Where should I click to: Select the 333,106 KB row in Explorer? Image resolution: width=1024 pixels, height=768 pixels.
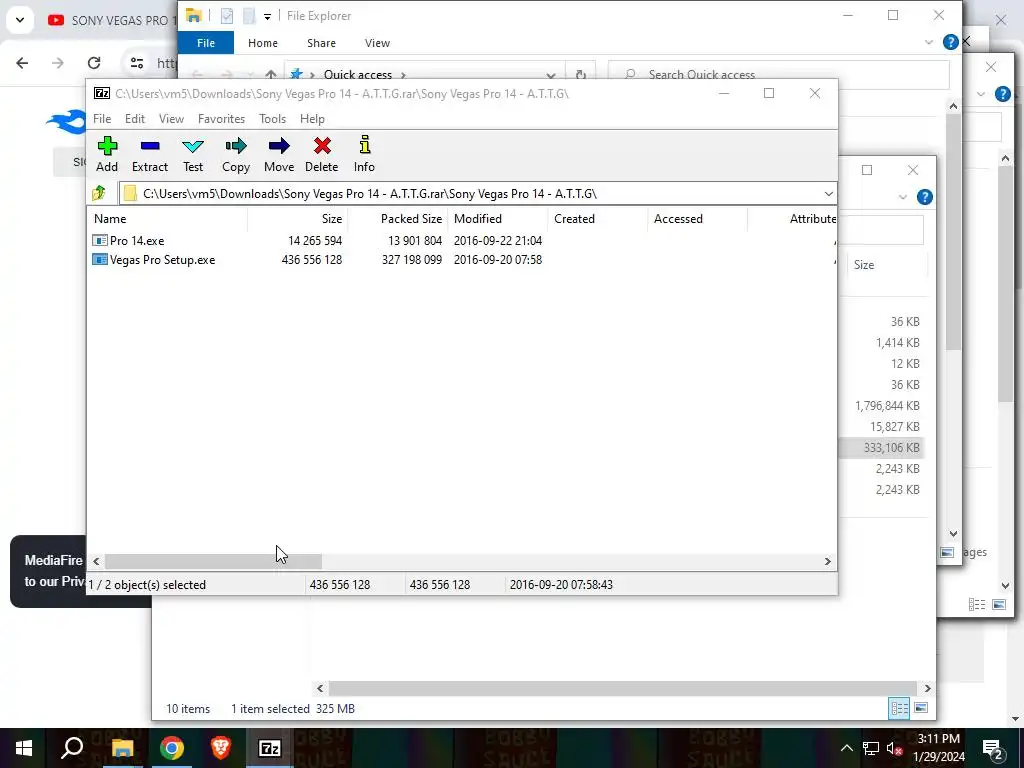coord(882,448)
